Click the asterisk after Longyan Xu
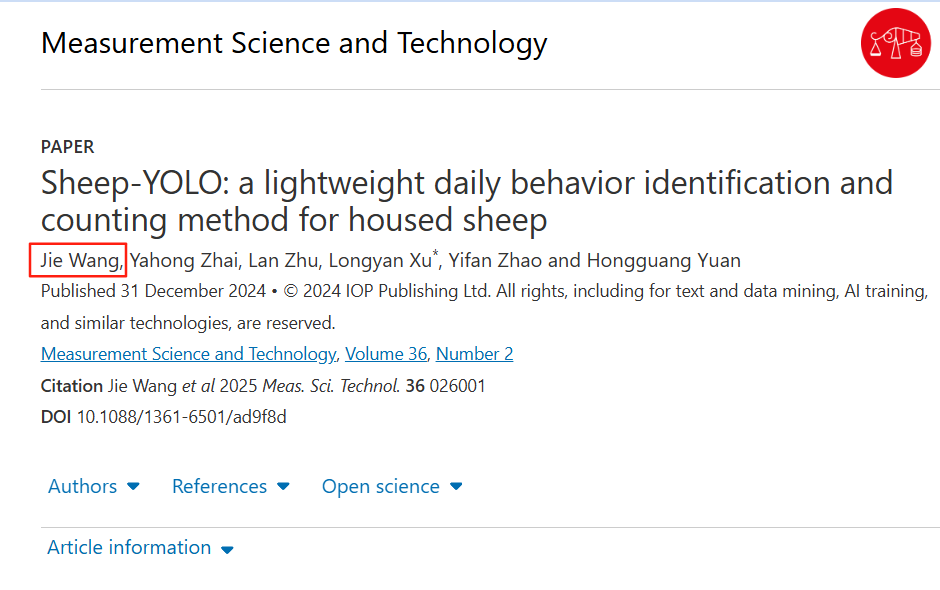Viewport: 940px width, 590px height. pyautogui.click(x=435, y=254)
